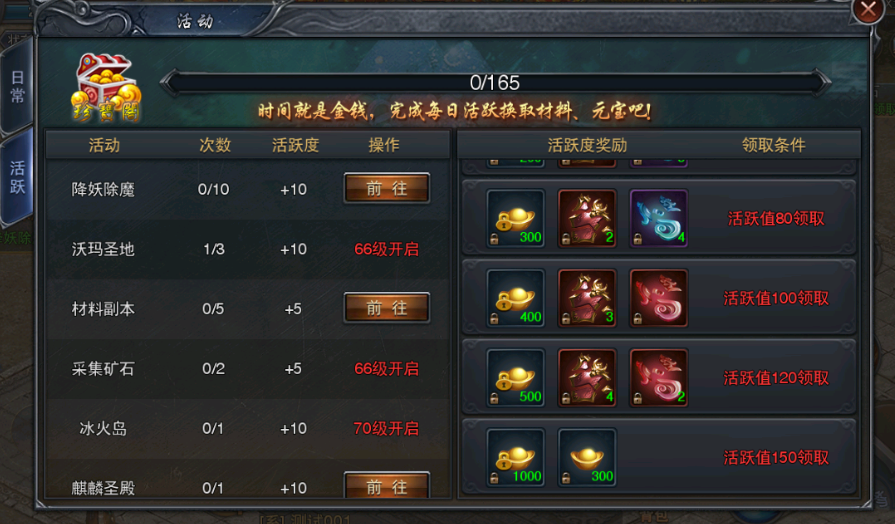Open the 珍宝阁 treasure chest icon
This screenshot has width=895, height=524.
(x=106, y=87)
